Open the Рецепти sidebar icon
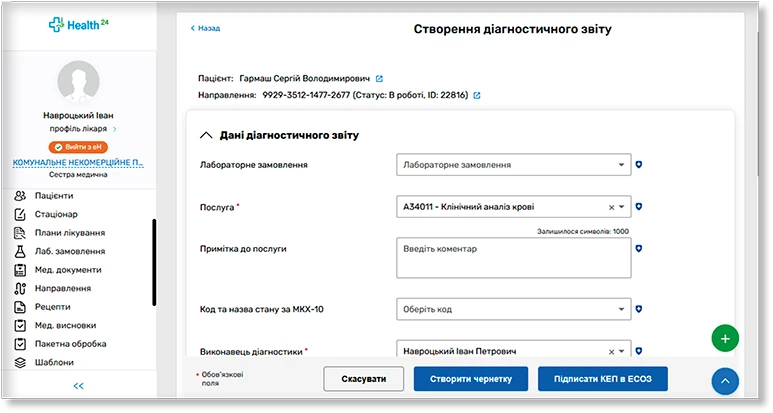Screen dimensions: 773x413 (20, 307)
